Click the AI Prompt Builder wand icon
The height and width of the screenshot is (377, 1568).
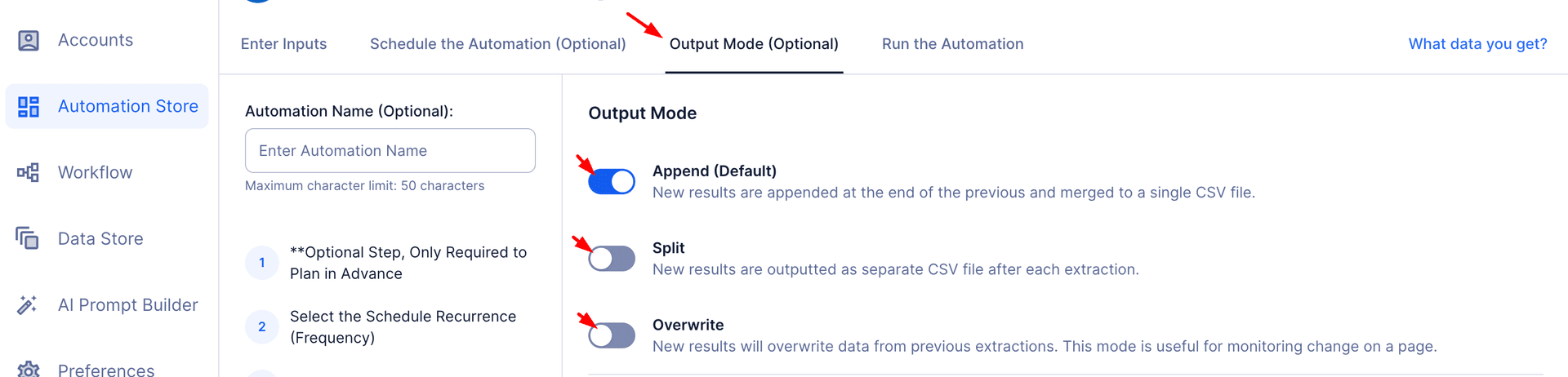point(28,305)
